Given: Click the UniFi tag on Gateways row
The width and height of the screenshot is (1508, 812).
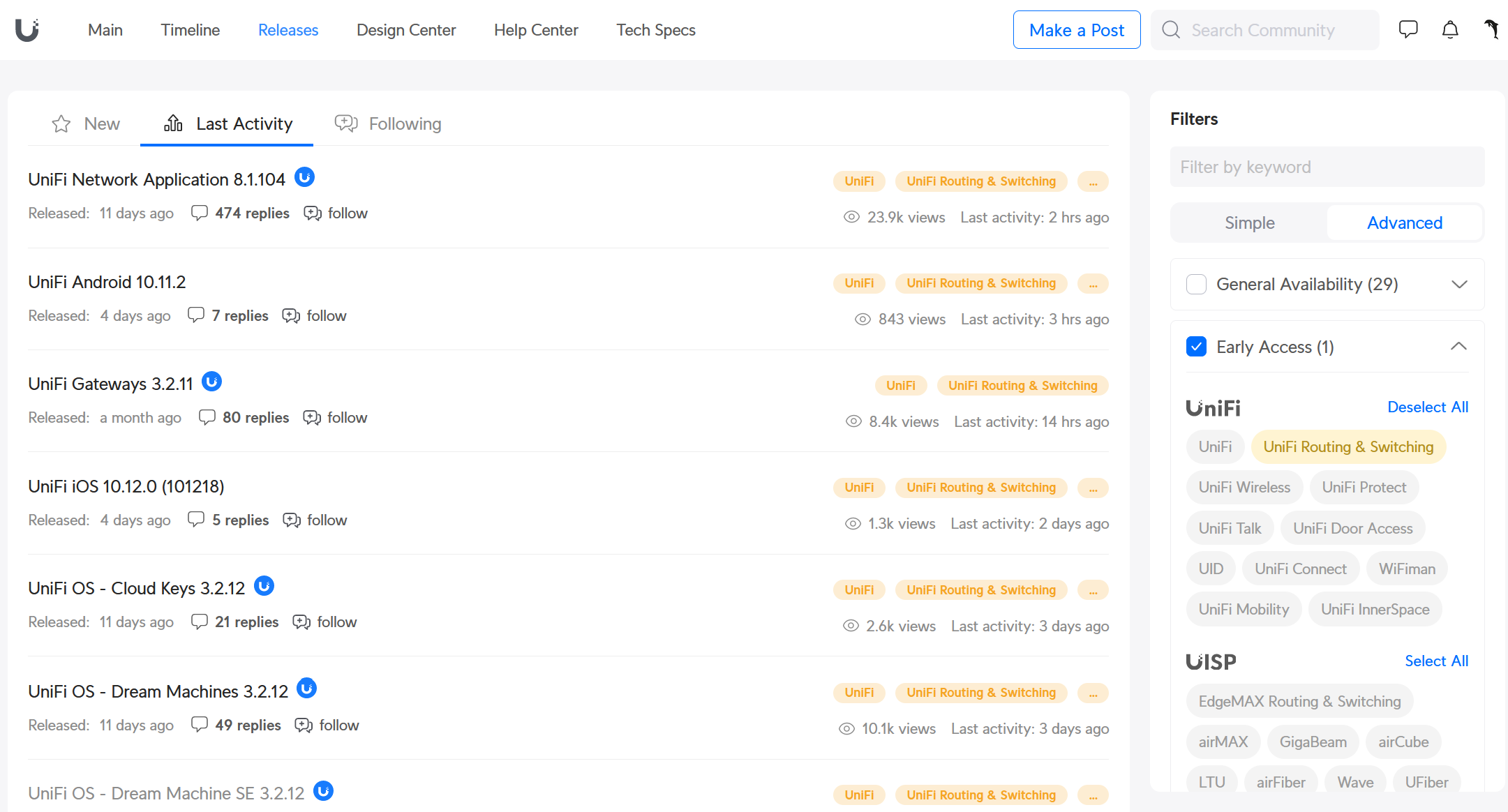Looking at the screenshot, I should point(900,386).
